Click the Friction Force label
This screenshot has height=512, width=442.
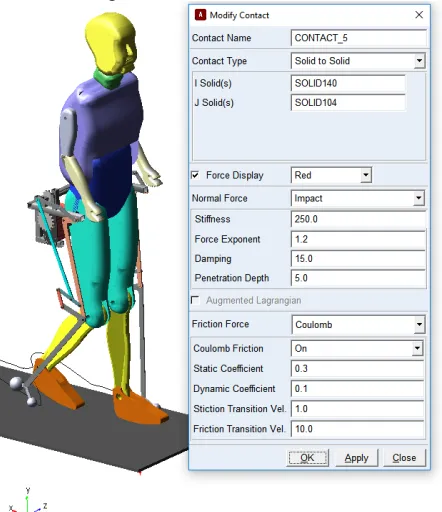click(220, 324)
